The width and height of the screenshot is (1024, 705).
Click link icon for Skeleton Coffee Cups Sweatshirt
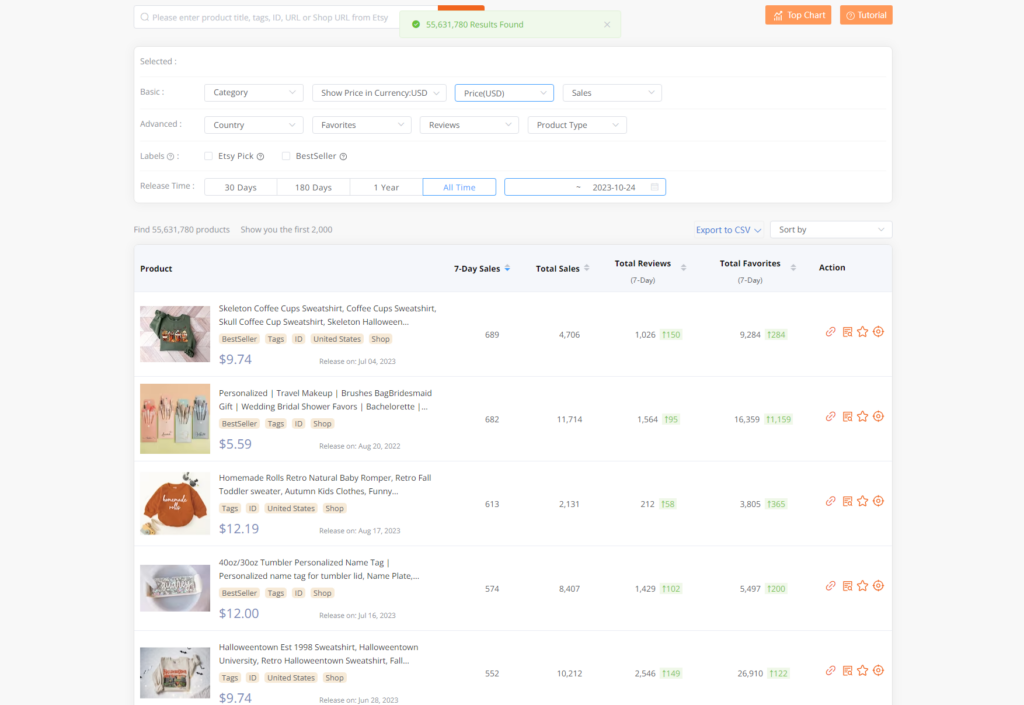(x=830, y=332)
